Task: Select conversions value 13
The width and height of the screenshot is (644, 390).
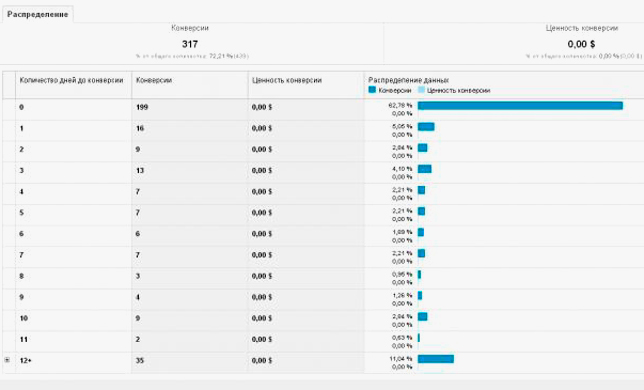Action: click(x=140, y=171)
